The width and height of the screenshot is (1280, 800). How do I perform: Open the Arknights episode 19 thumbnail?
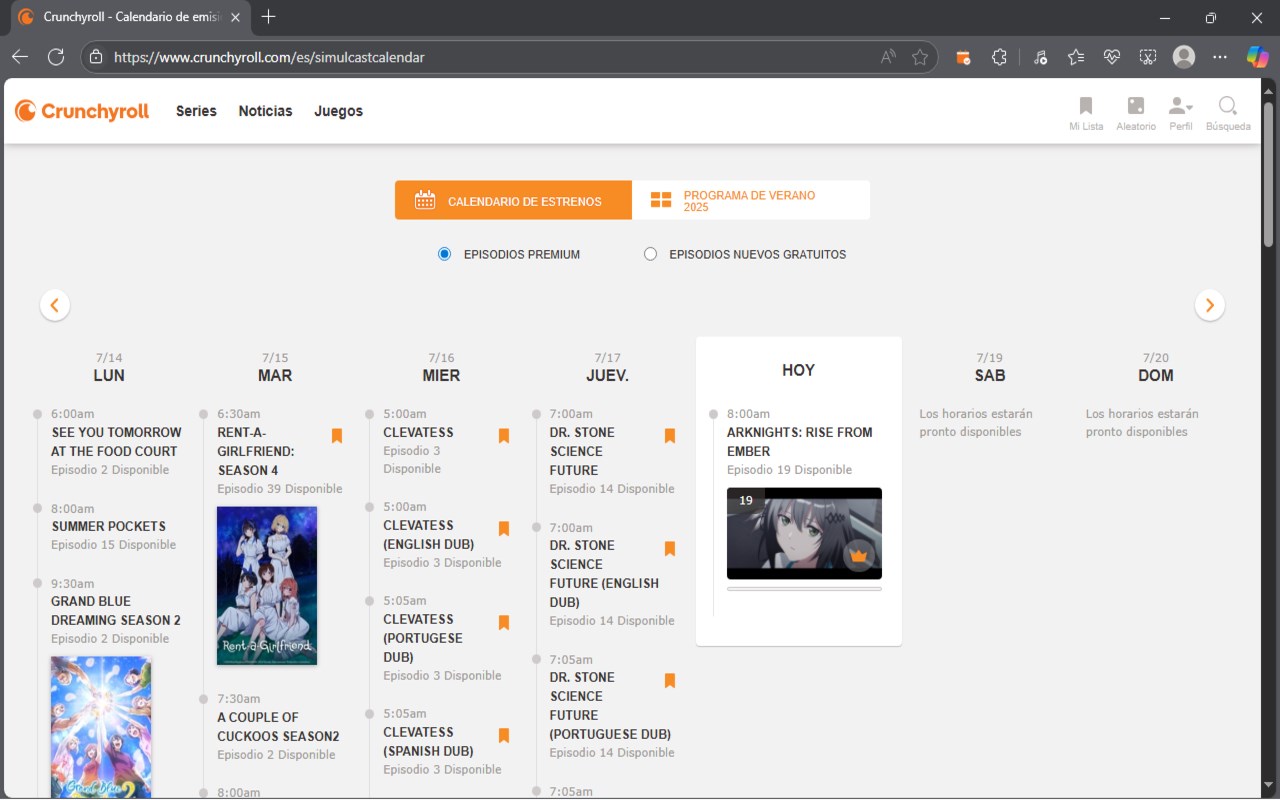(x=804, y=533)
